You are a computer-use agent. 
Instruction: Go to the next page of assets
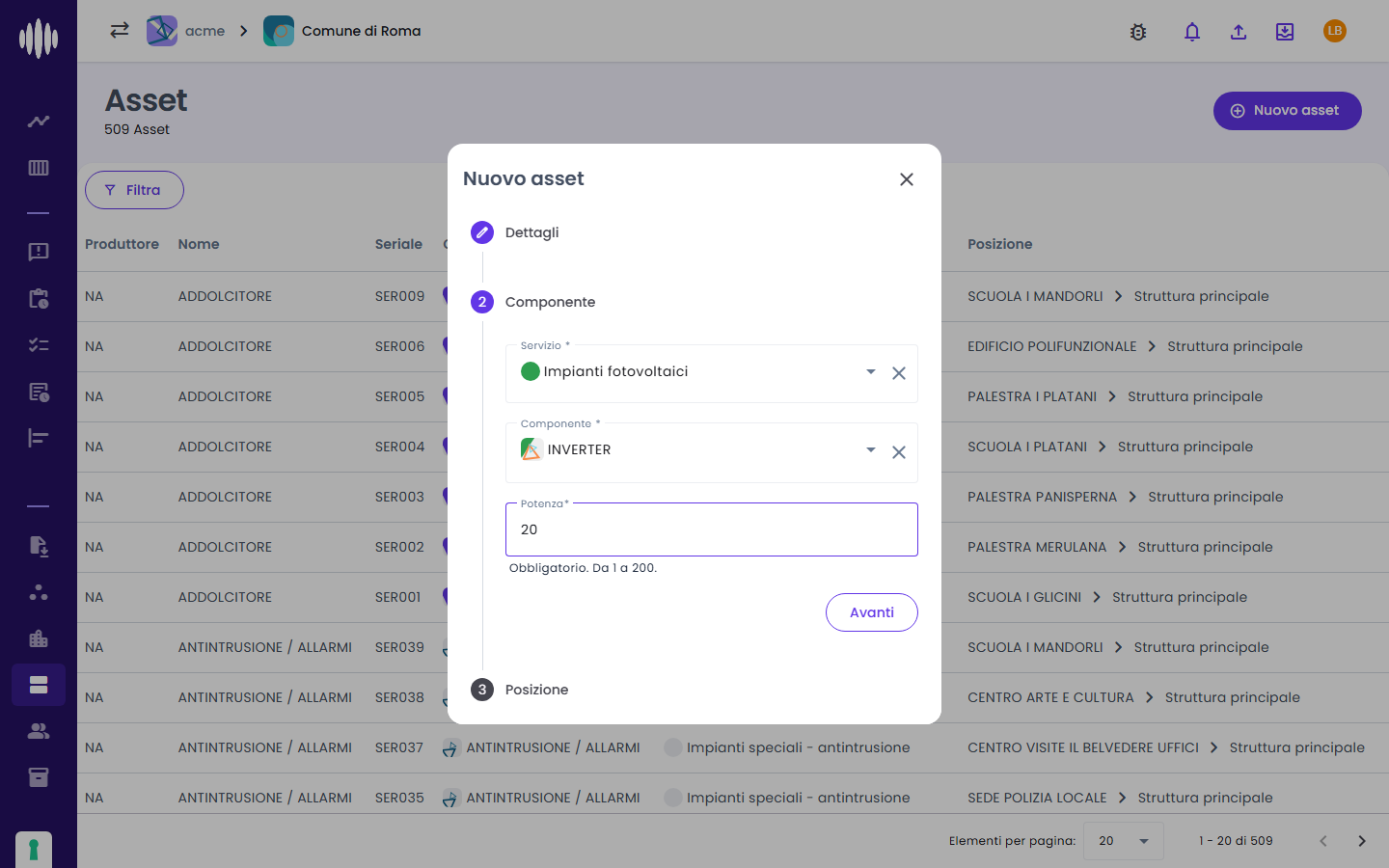(1362, 841)
